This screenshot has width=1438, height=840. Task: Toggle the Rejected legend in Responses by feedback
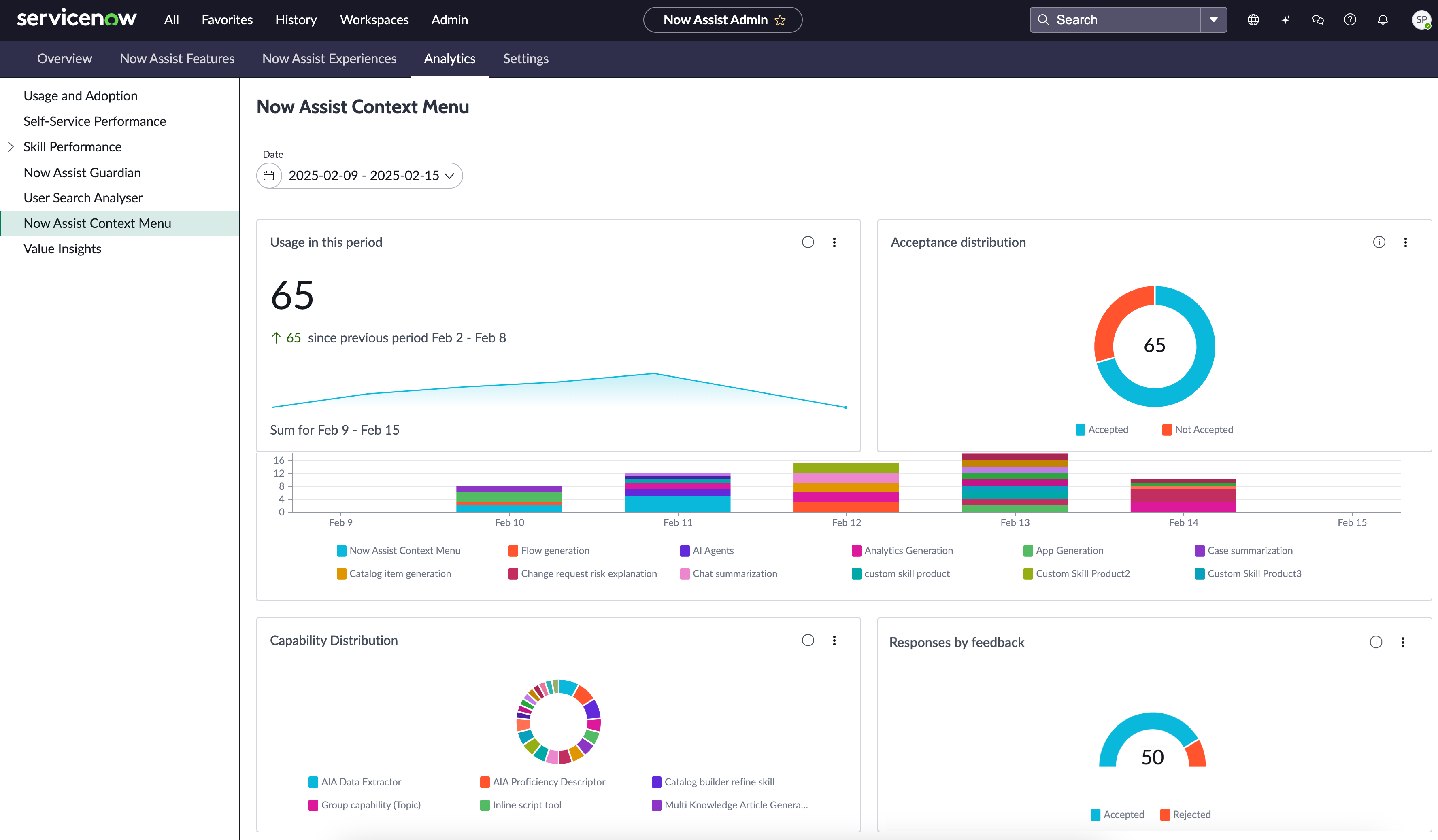(x=1185, y=815)
